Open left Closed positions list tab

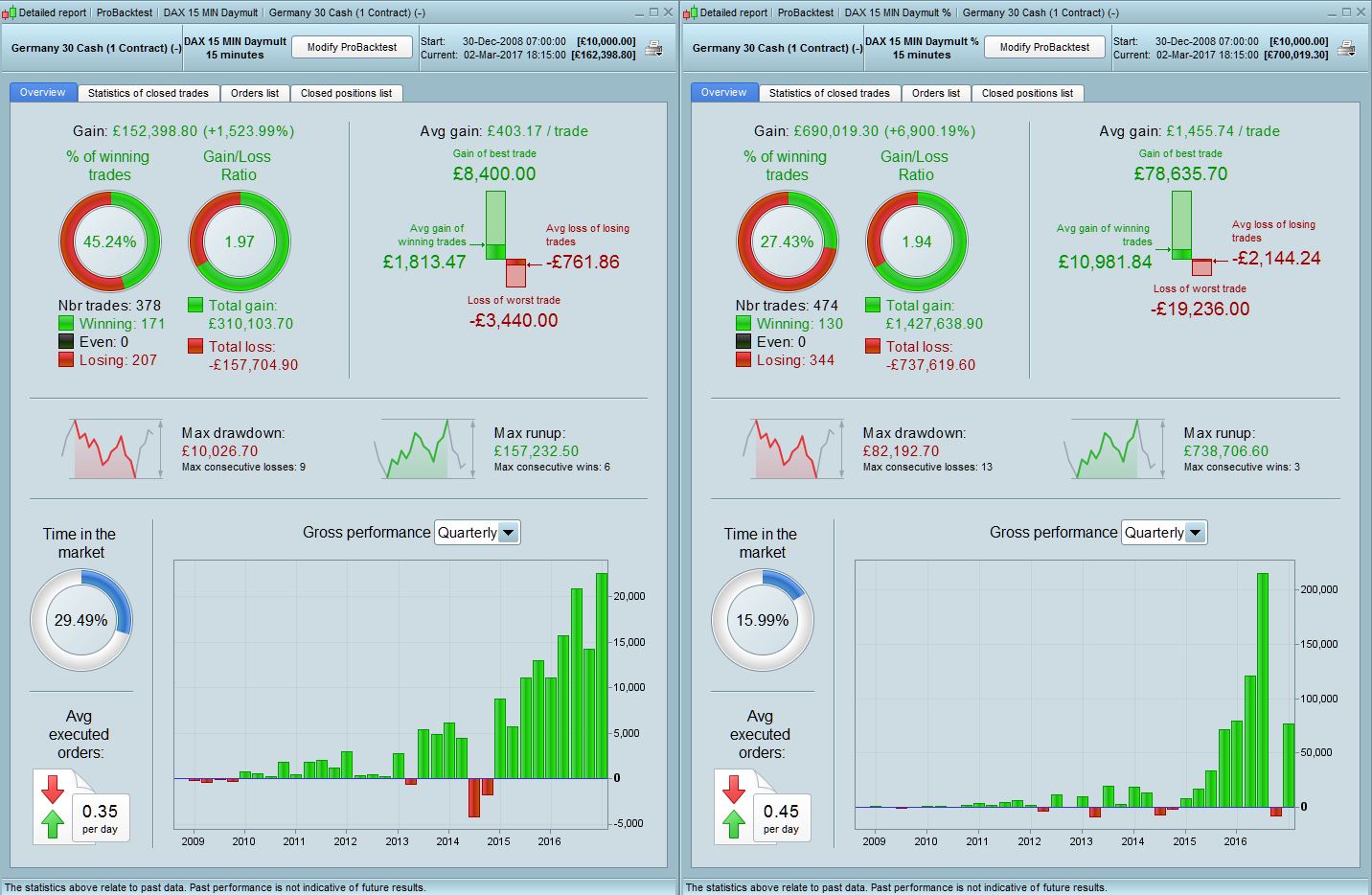pos(346,93)
